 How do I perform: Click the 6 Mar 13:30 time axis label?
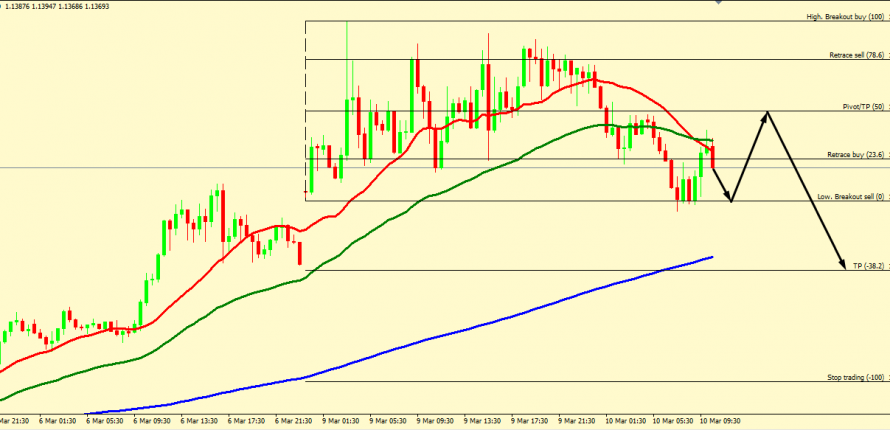(x=197, y=421)
